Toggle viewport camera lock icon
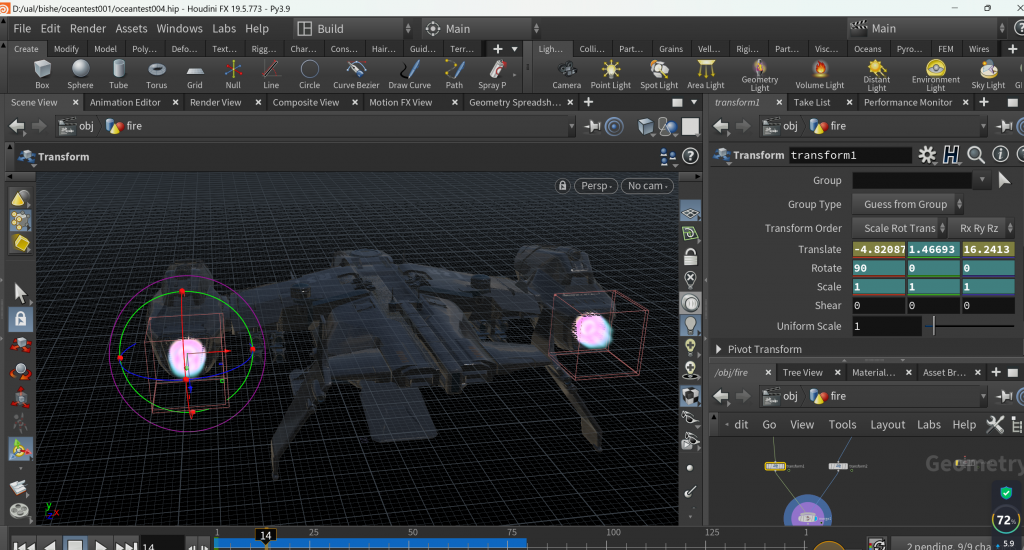1024x550 pixels. pos(562,186)
